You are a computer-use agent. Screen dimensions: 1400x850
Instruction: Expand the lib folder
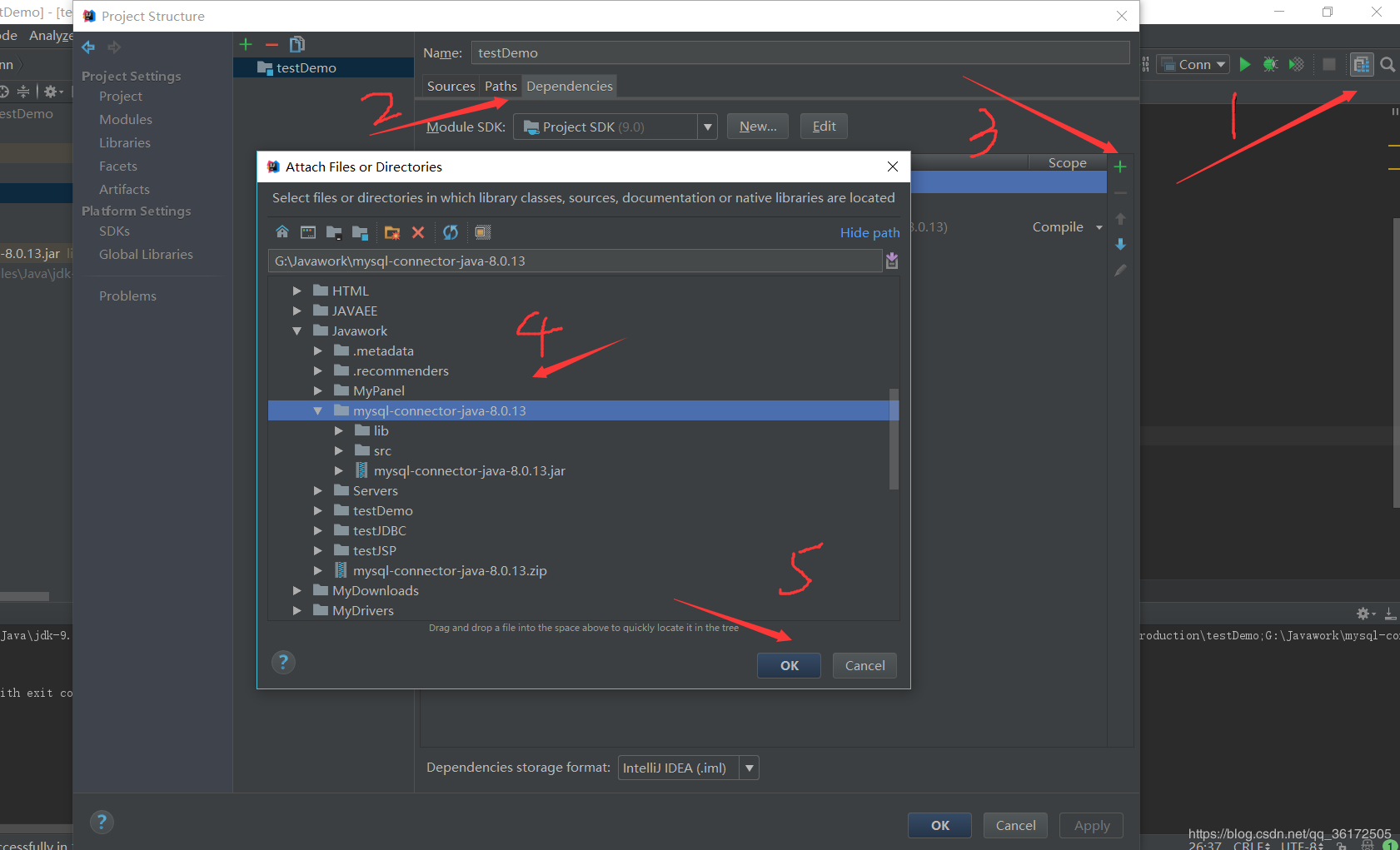(x=338, y=430)
